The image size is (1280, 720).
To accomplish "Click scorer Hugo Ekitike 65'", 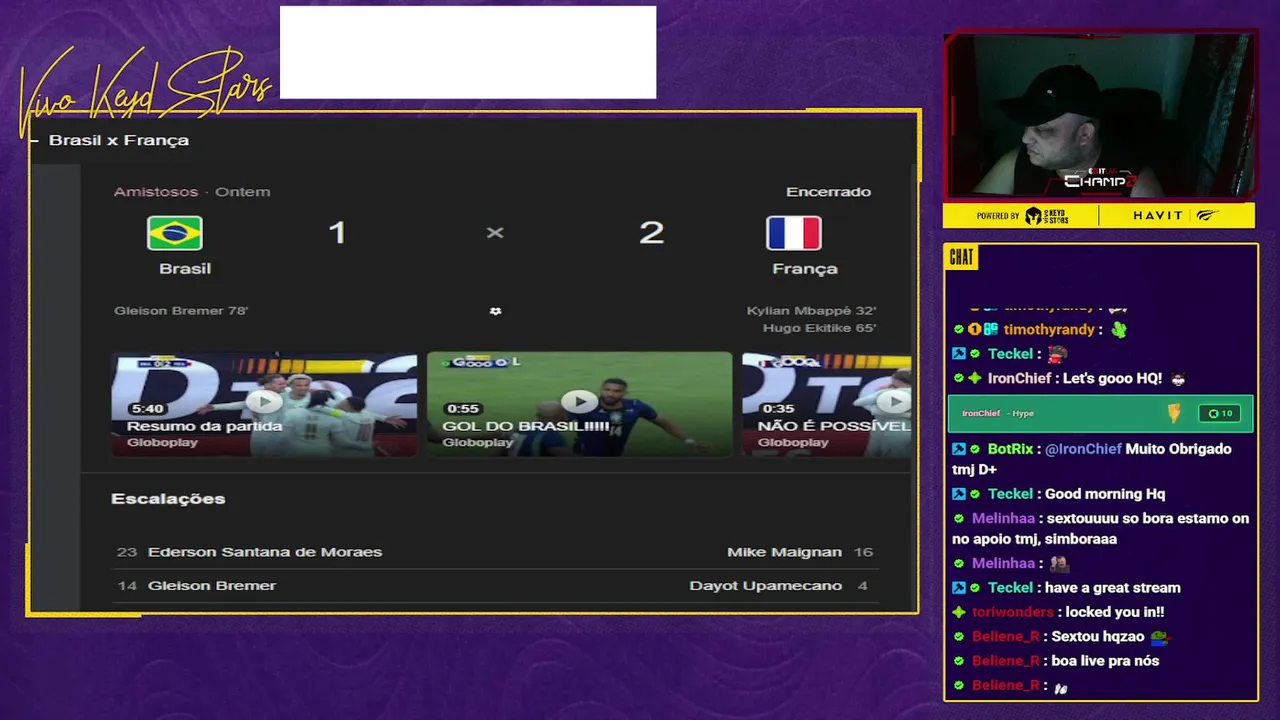I will point(819,328).
